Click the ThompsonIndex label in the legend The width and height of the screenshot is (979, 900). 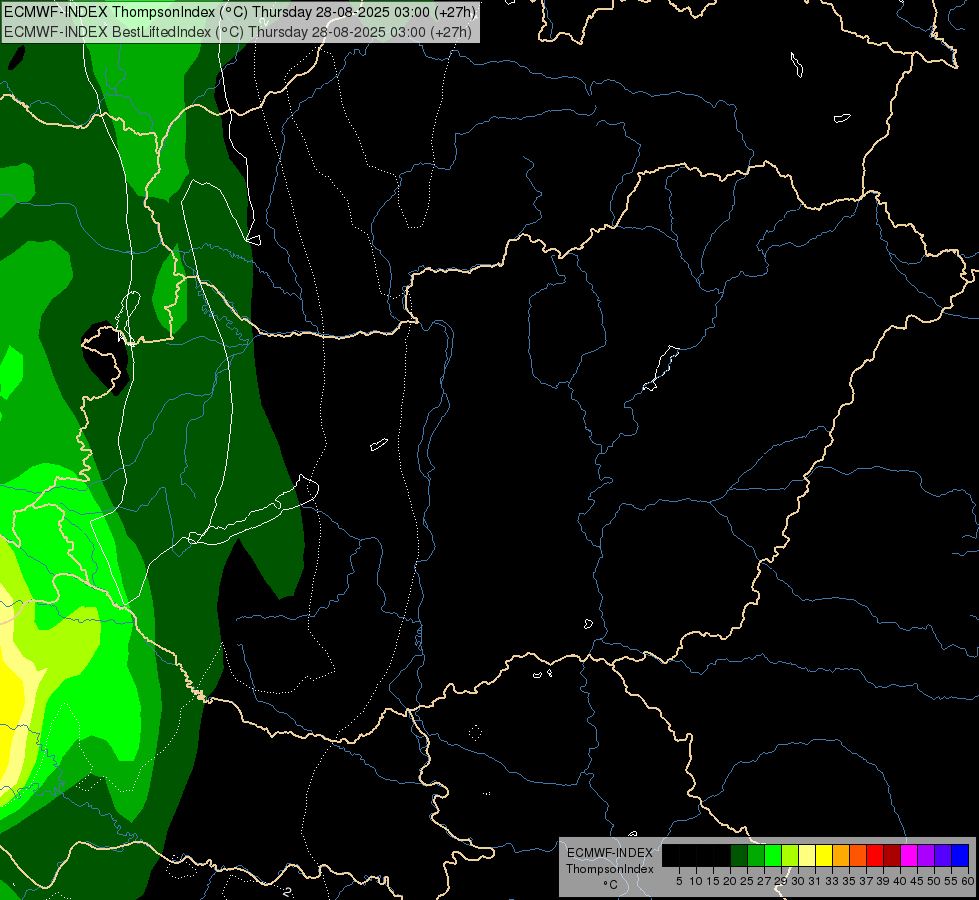tap(609, 869)
